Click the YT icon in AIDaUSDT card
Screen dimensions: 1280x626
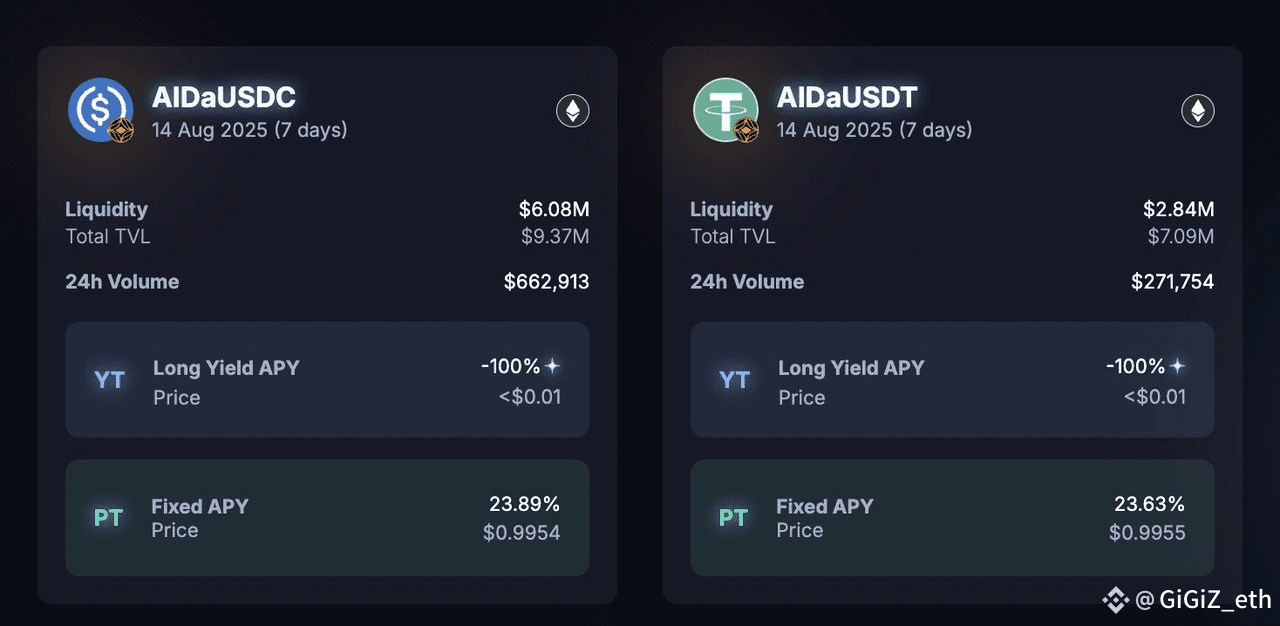(735, 380)
